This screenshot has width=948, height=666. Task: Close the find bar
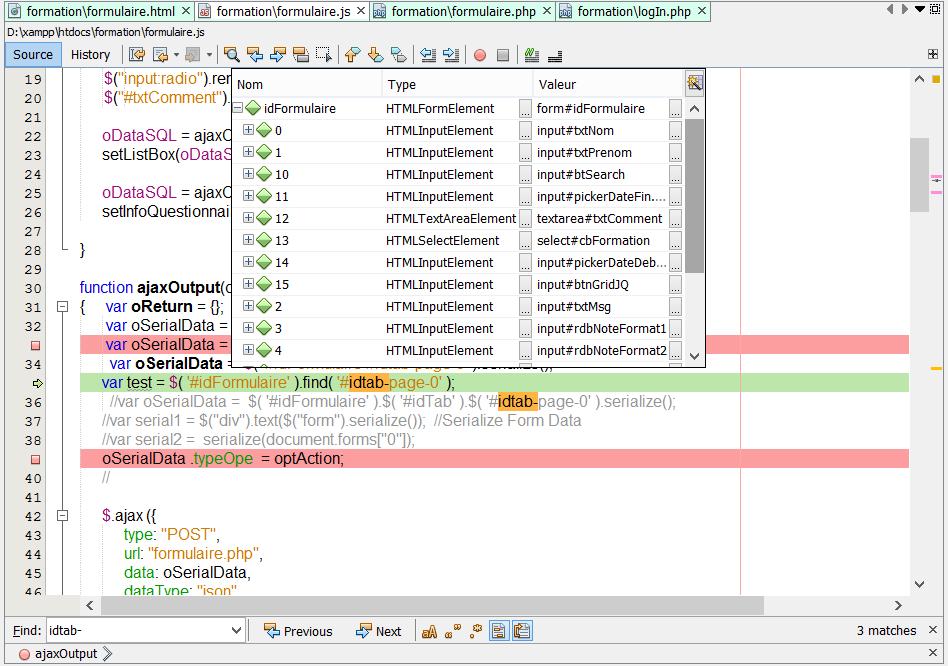932,630
